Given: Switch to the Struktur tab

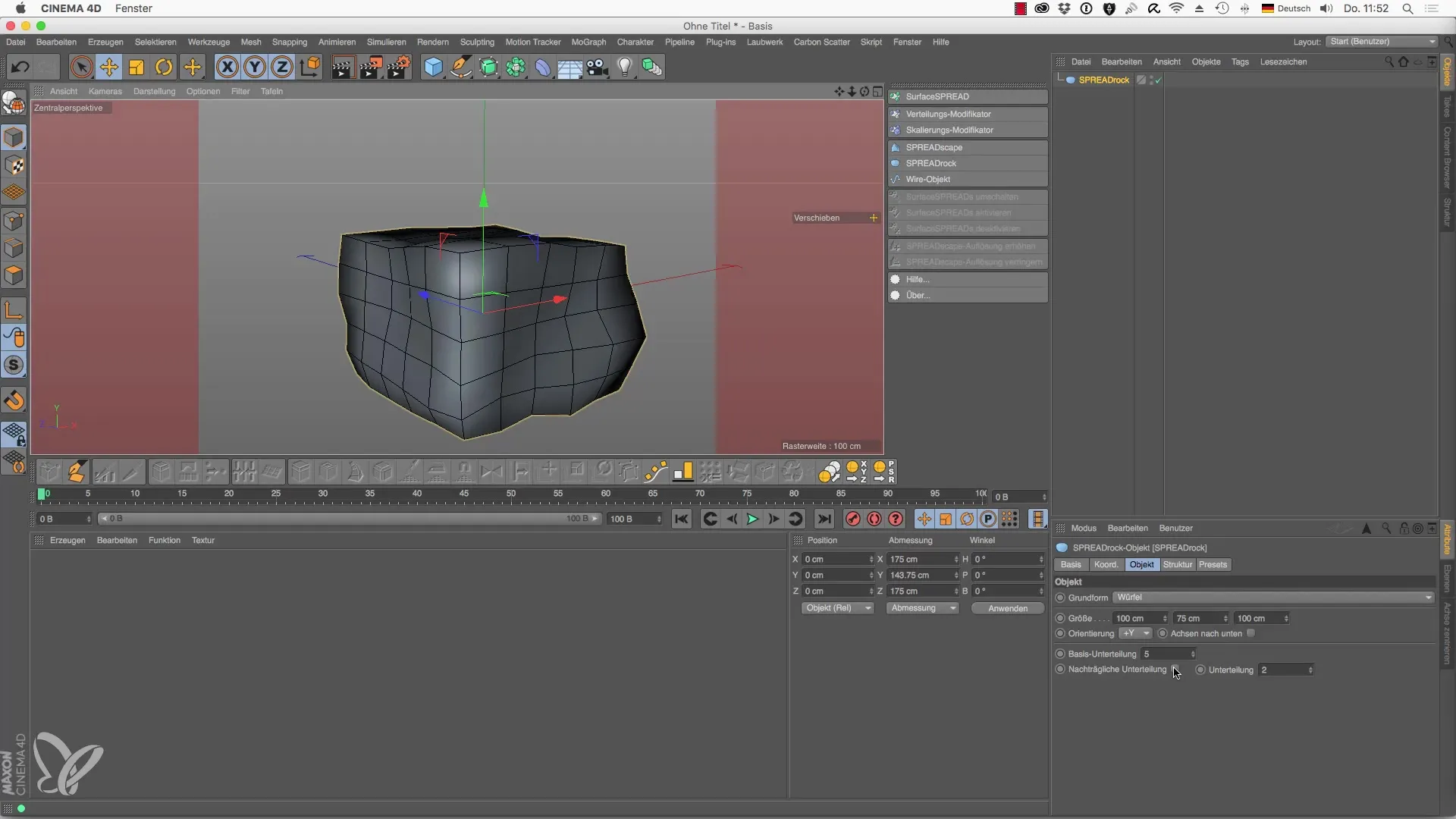Looking at the screenshot, I should tap(1177, 564).
